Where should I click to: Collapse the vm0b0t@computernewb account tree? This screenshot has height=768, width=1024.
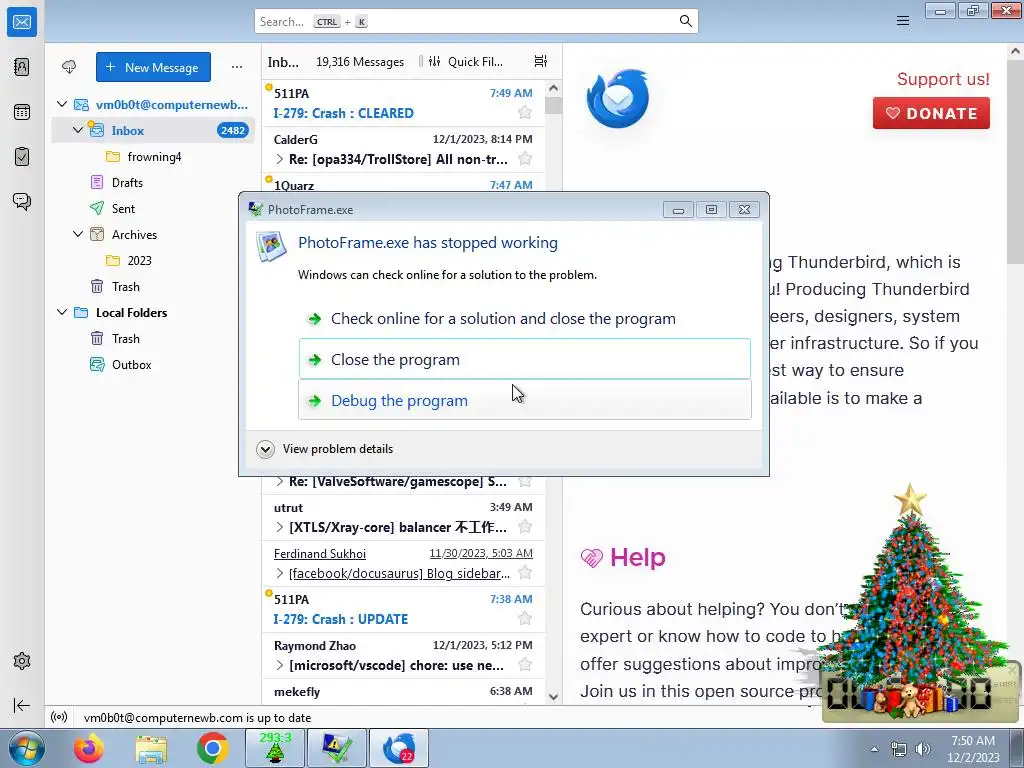[62, 104]
